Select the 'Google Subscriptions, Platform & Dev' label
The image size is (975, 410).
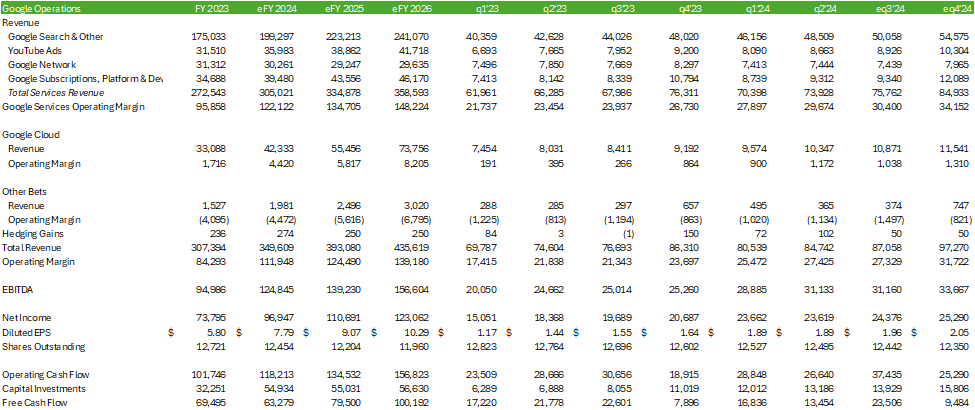pyautogui.click(x=86, y=79)
